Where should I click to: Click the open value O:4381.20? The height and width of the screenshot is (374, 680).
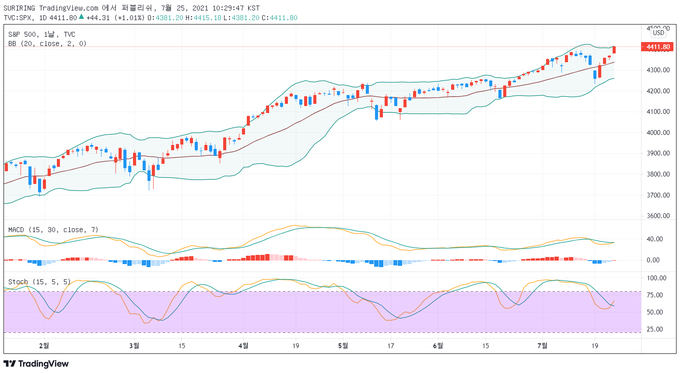[166, 18]
